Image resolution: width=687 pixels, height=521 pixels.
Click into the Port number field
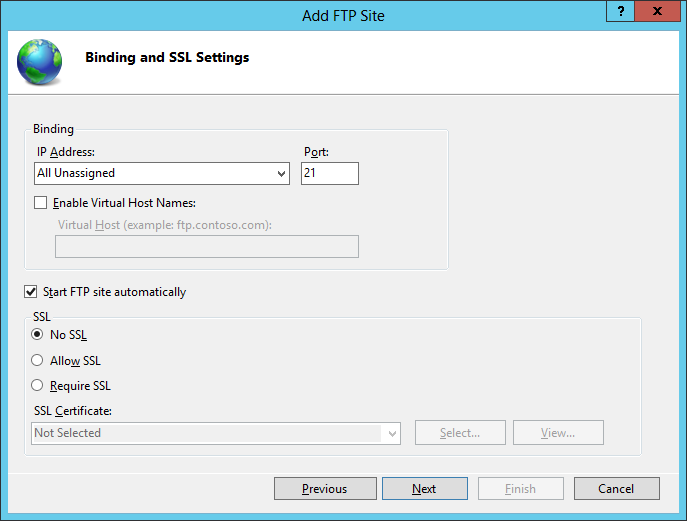[329, 173]
